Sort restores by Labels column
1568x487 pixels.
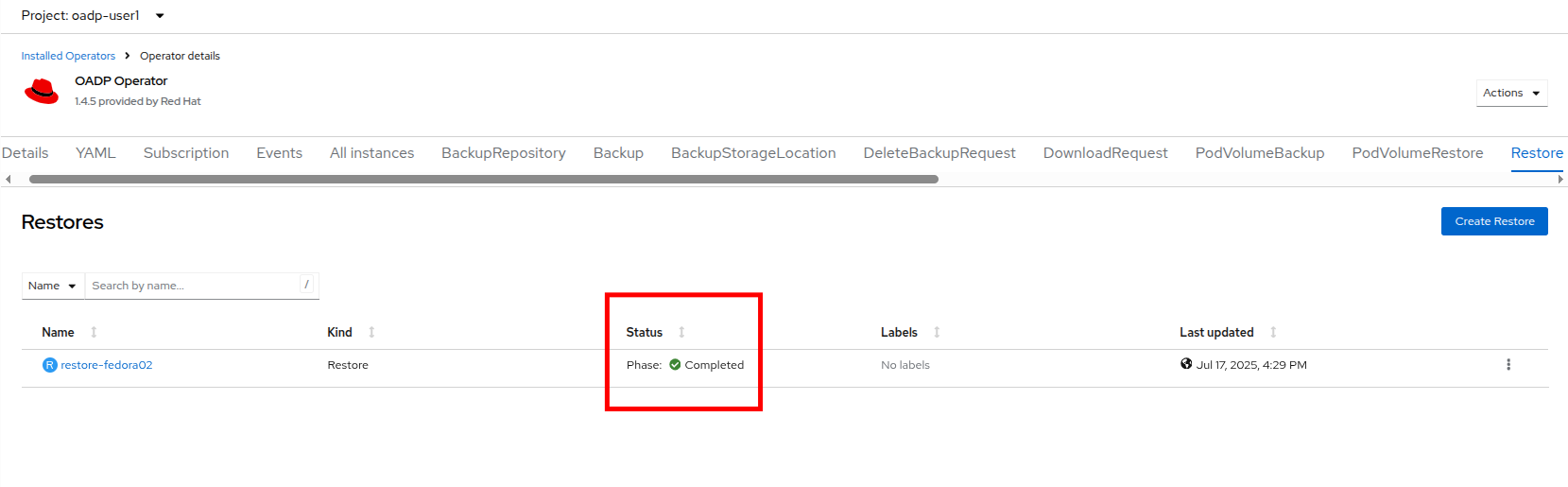[899, 333]
